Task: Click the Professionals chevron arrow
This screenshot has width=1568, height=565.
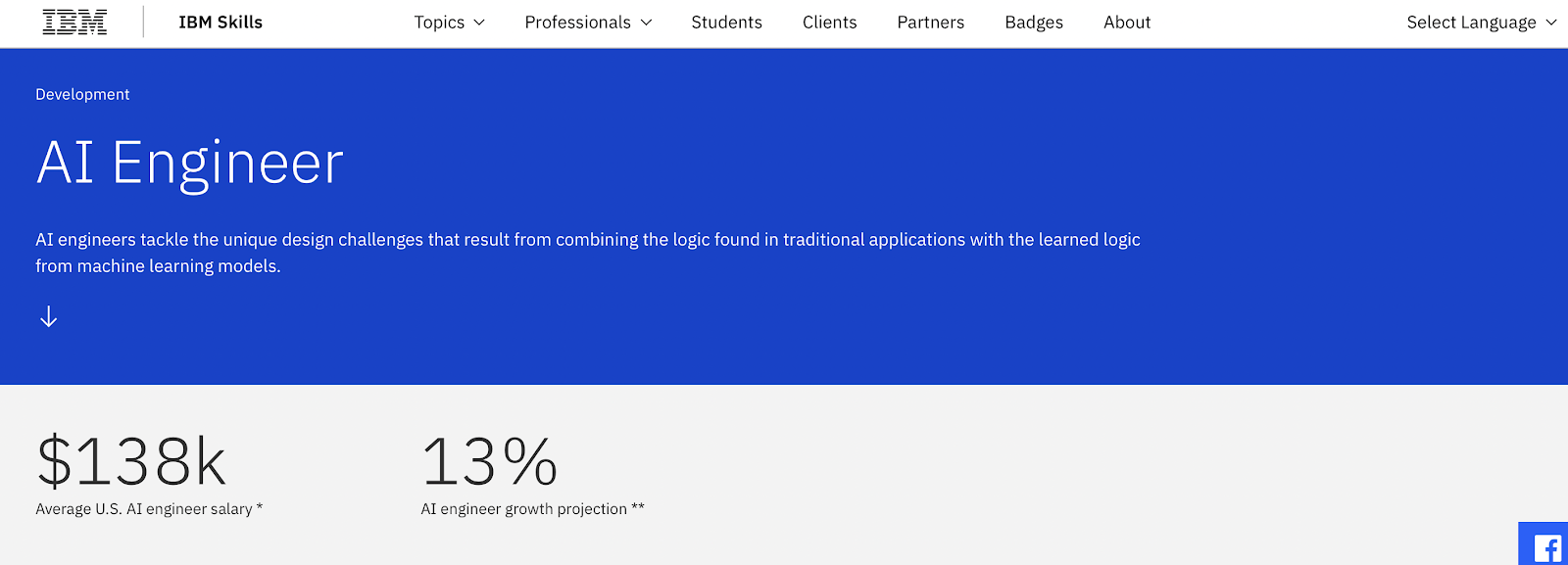Action: coord(647,23)
